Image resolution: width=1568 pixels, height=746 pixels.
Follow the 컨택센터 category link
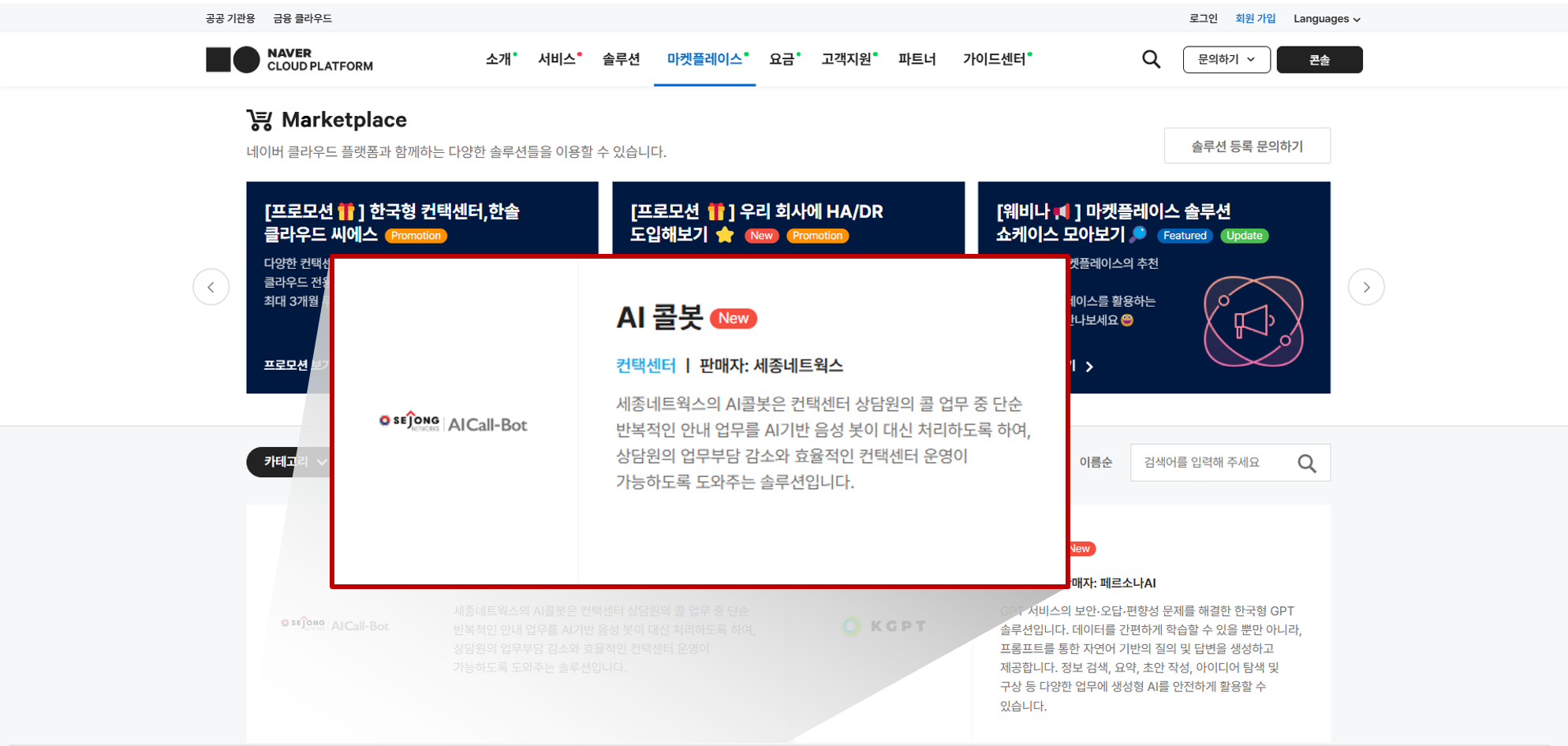click(x=645, y=365)
